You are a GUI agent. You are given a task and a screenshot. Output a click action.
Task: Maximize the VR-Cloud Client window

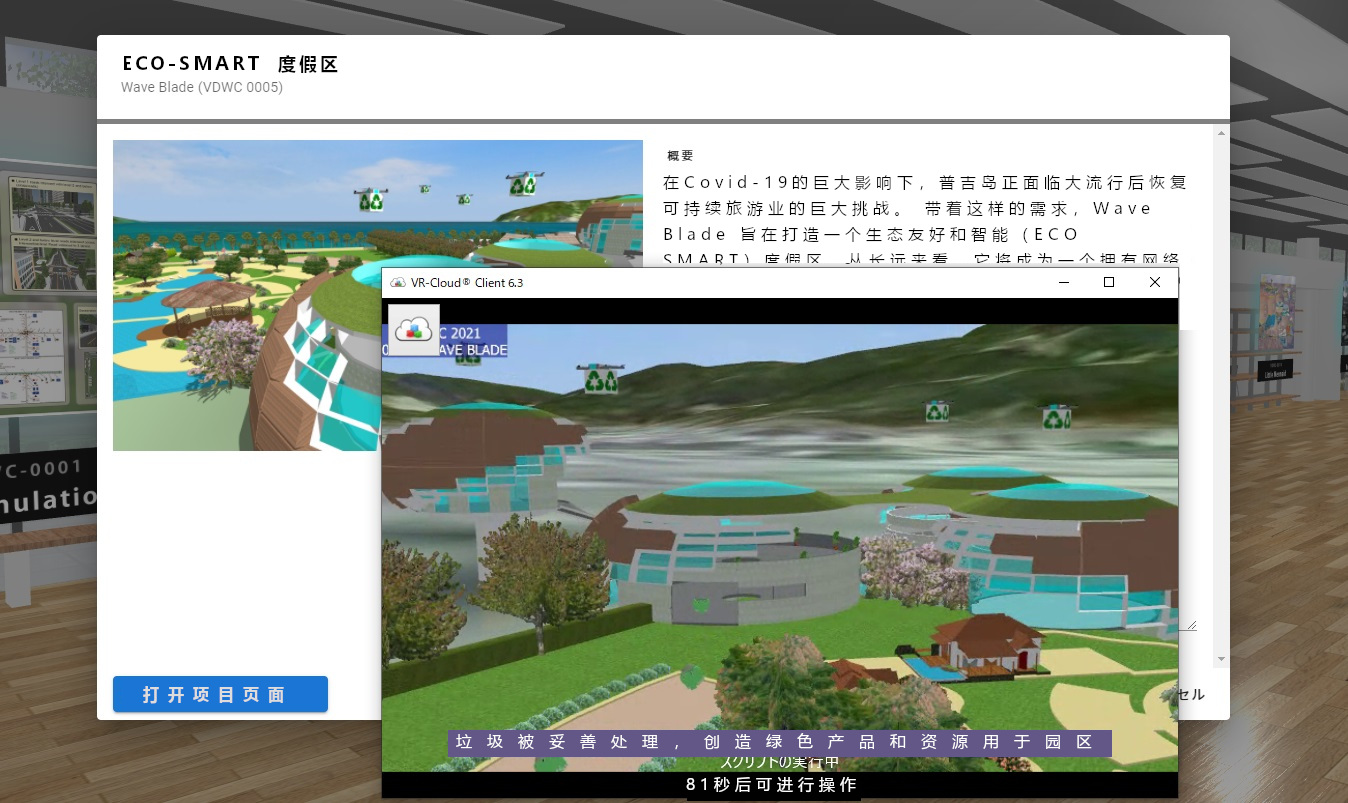[1108, 283]
